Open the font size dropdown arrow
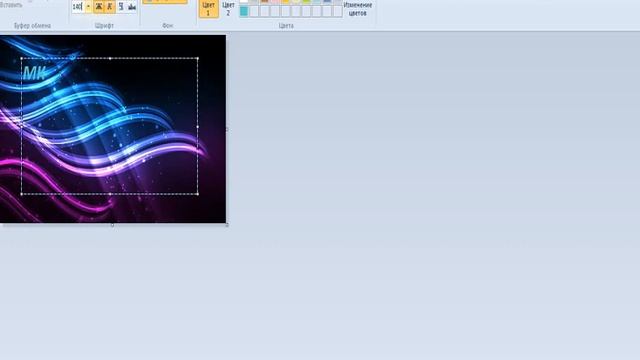This screenshot has height=360, width=640. tap(88, 7)
